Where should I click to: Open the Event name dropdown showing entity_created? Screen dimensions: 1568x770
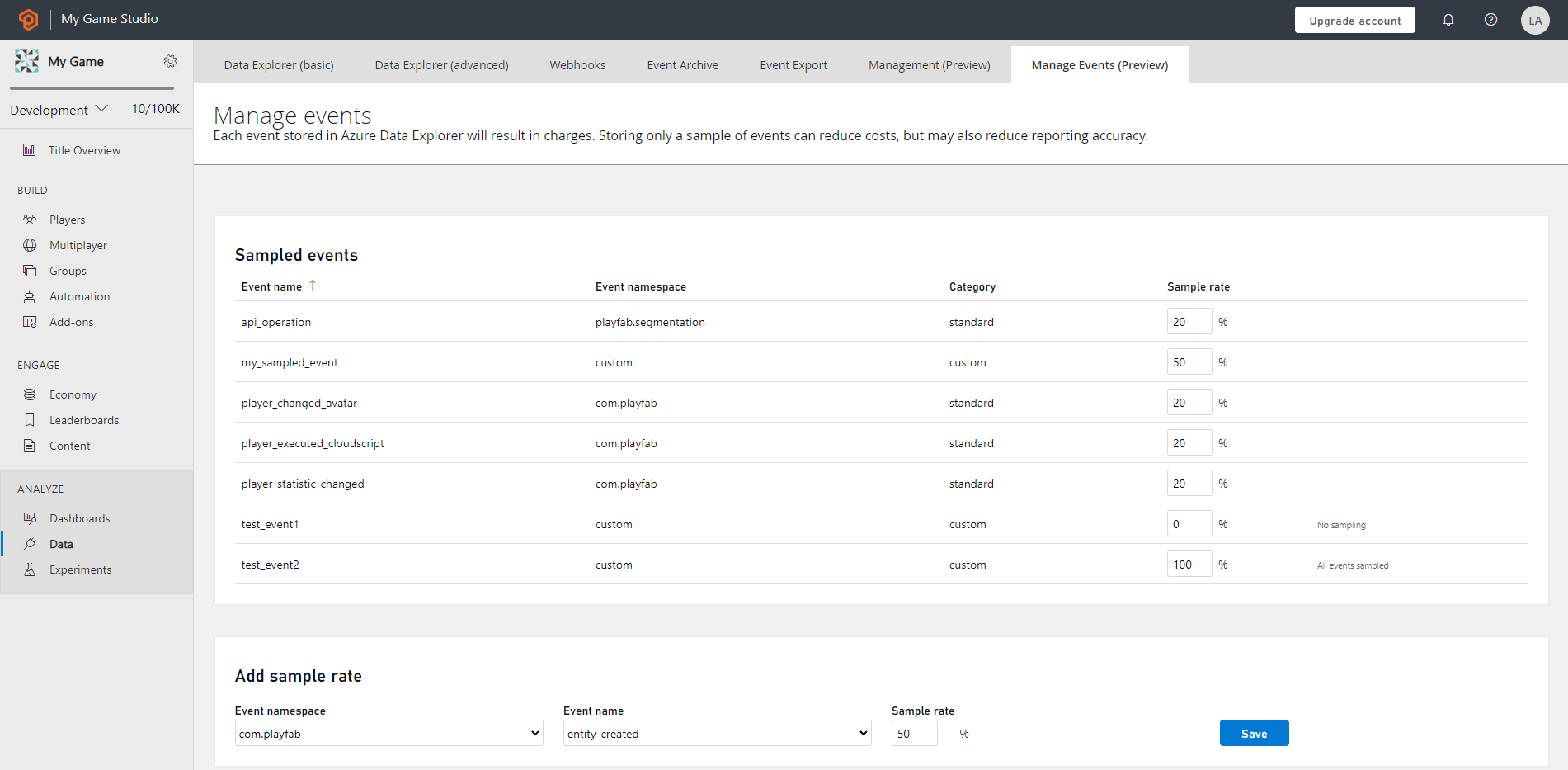(716, 733)
